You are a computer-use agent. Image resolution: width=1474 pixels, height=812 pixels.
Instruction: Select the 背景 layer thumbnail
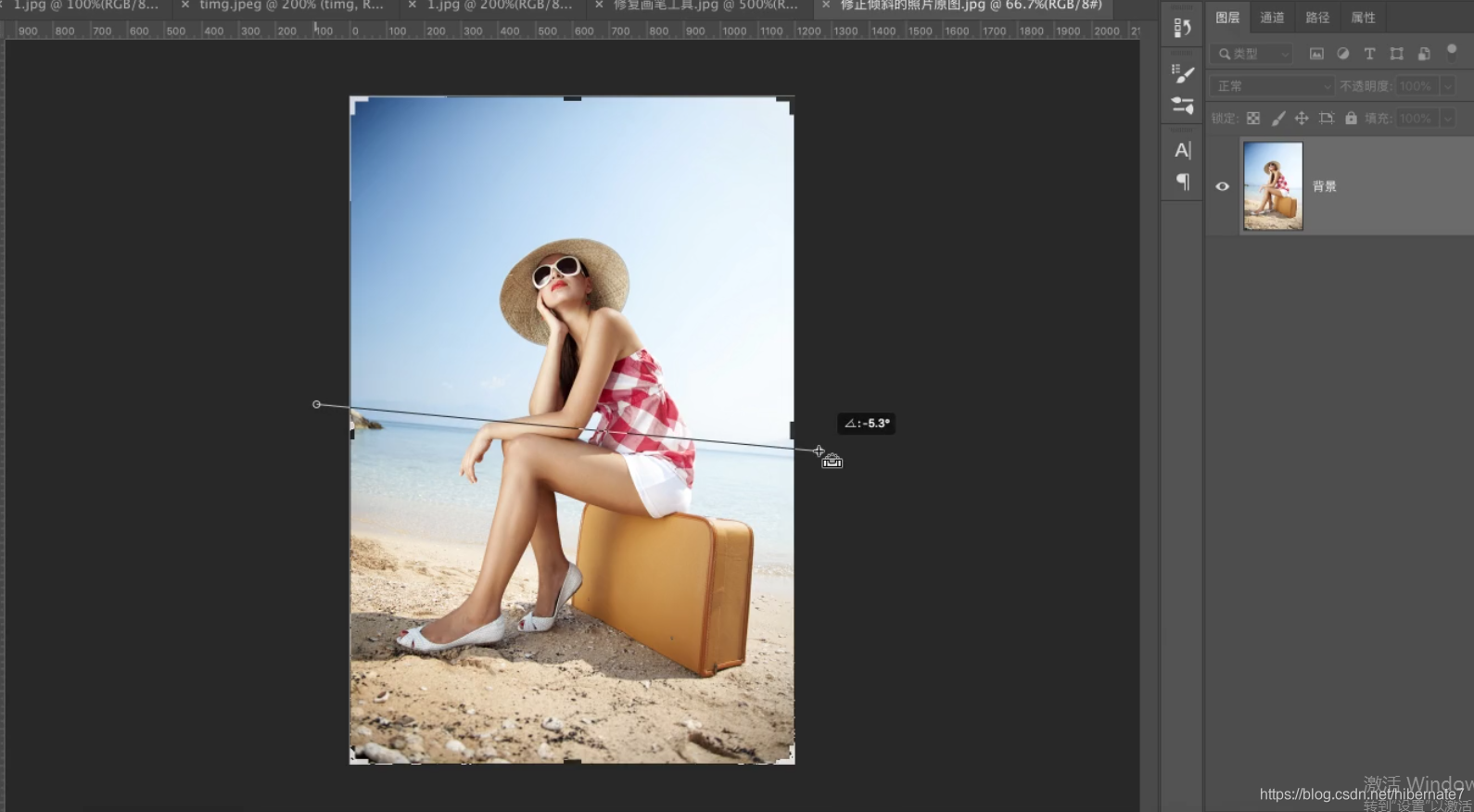1272,185
